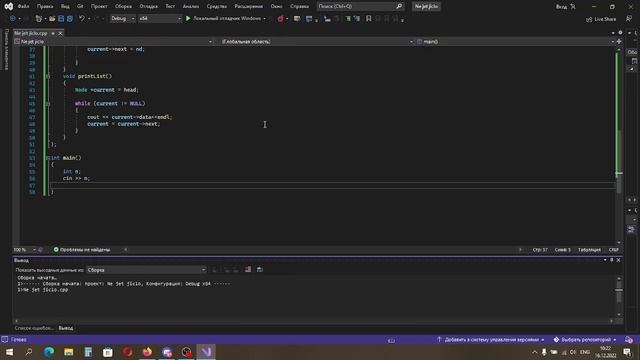
Task: Open Windows action center icon
Action: click(627, 352)
